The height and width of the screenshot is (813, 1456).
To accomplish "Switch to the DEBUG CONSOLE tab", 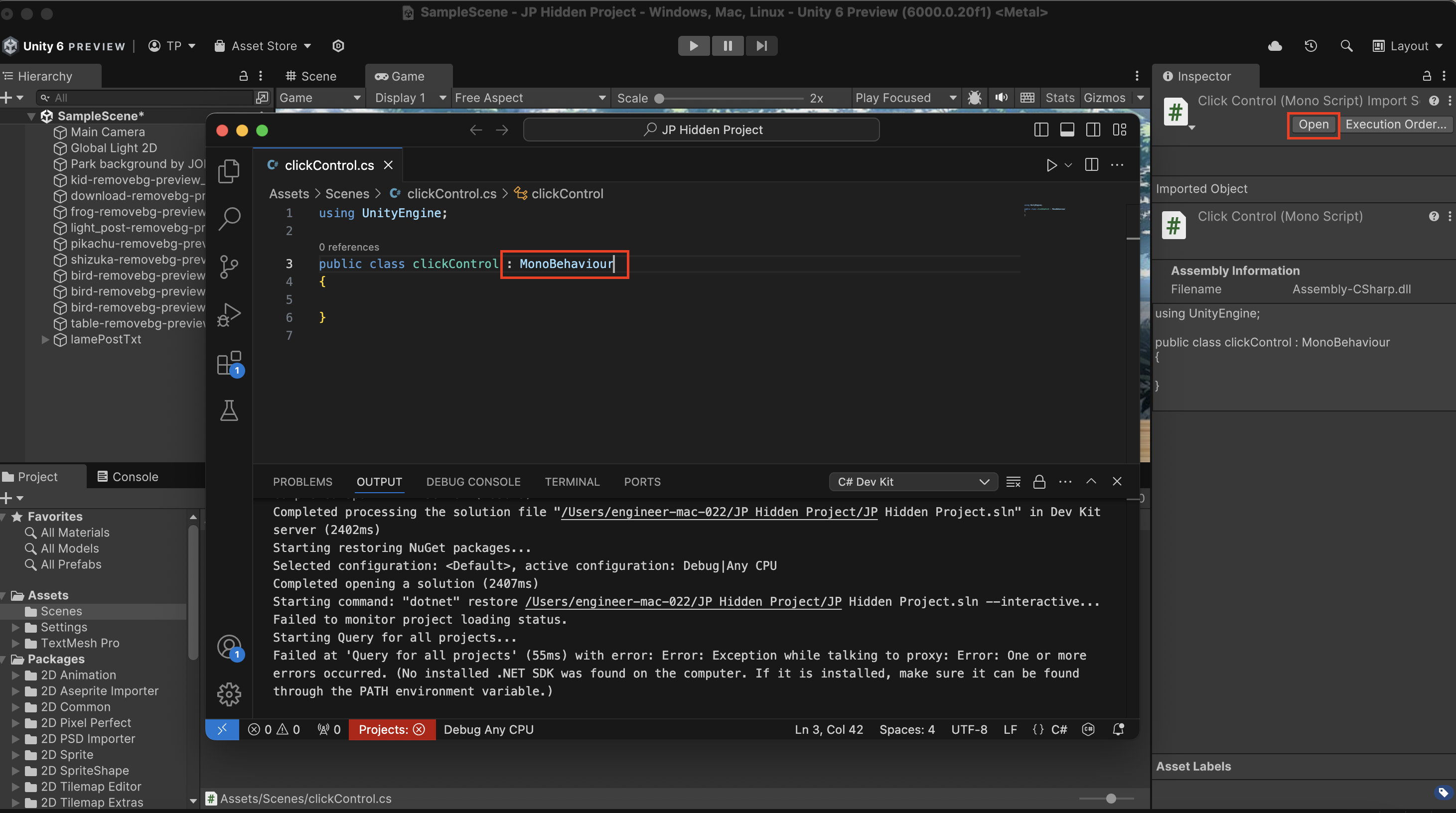I will coord(473,482).
